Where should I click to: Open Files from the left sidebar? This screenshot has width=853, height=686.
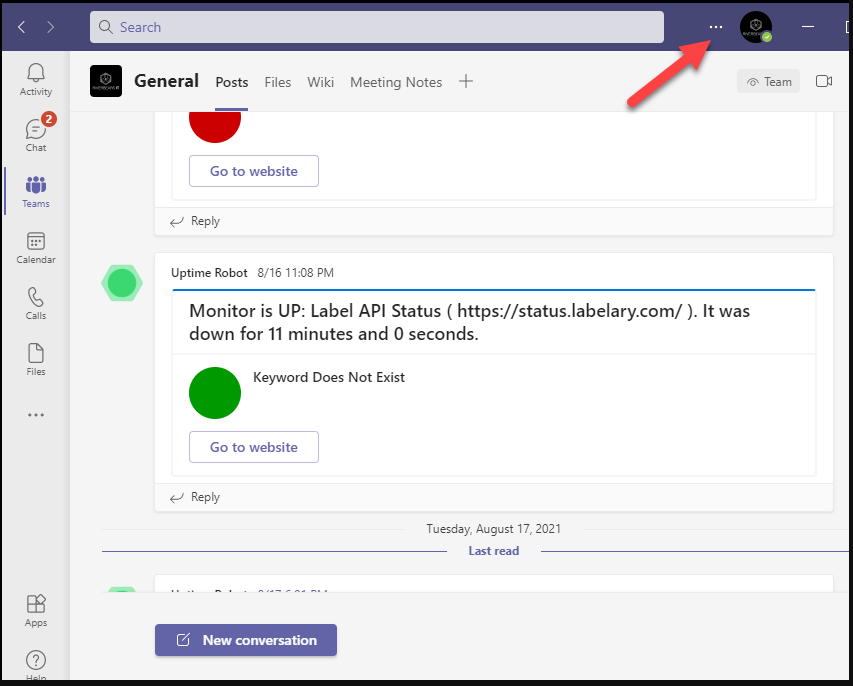coord(36,359)
